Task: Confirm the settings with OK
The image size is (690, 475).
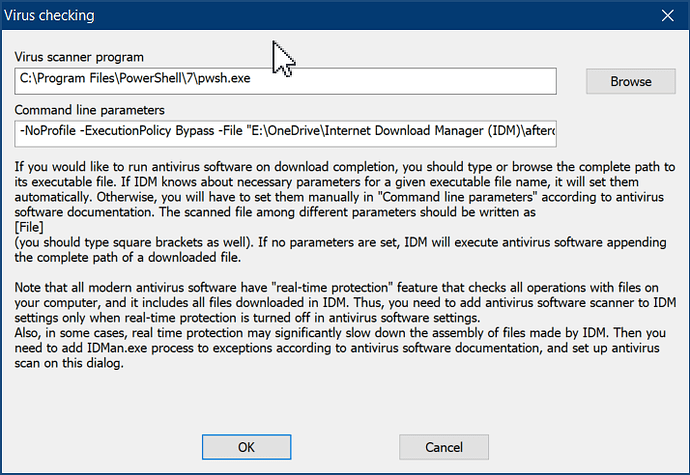Action: [x=246, y=446]
